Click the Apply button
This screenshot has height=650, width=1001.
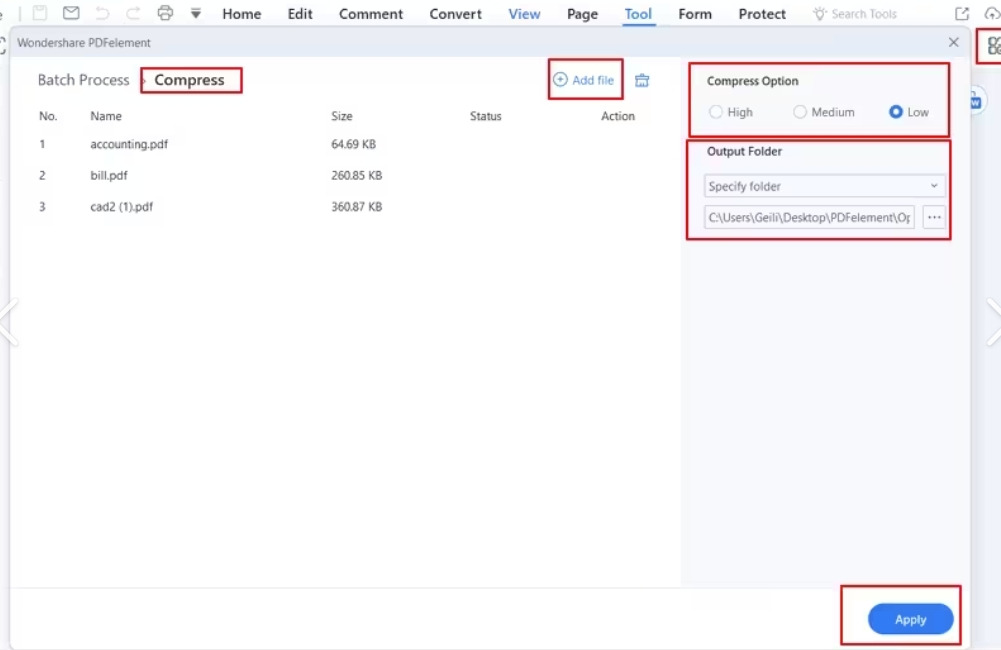coord(910,619)
